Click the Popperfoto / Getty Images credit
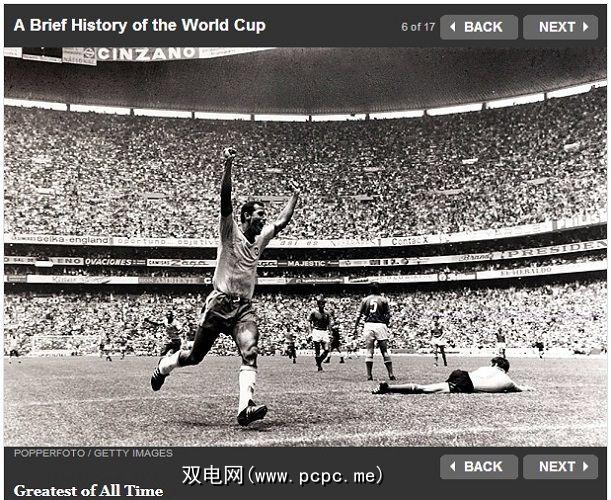Viewport: 611px width, 500px height. click(x=93, y=453)
